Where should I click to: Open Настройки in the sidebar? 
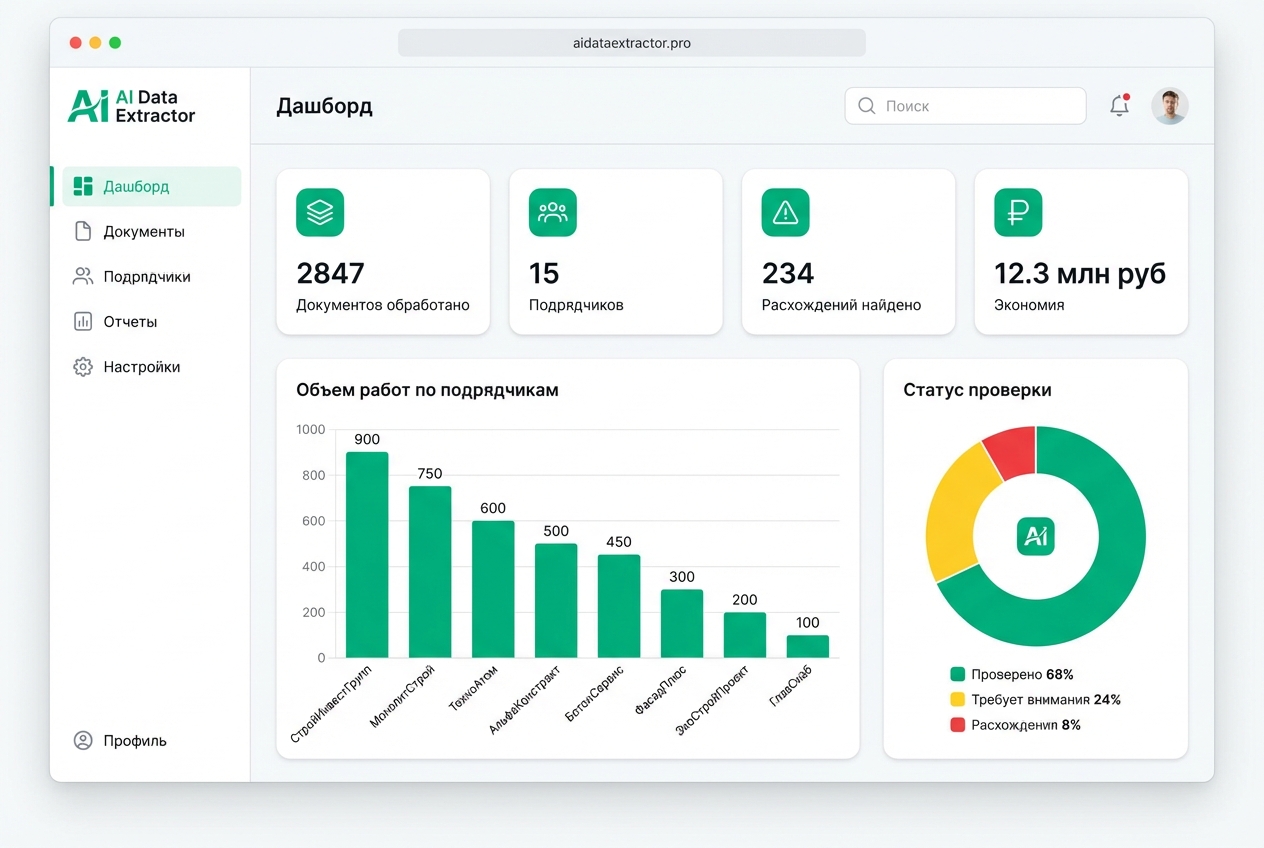point(141,367)
